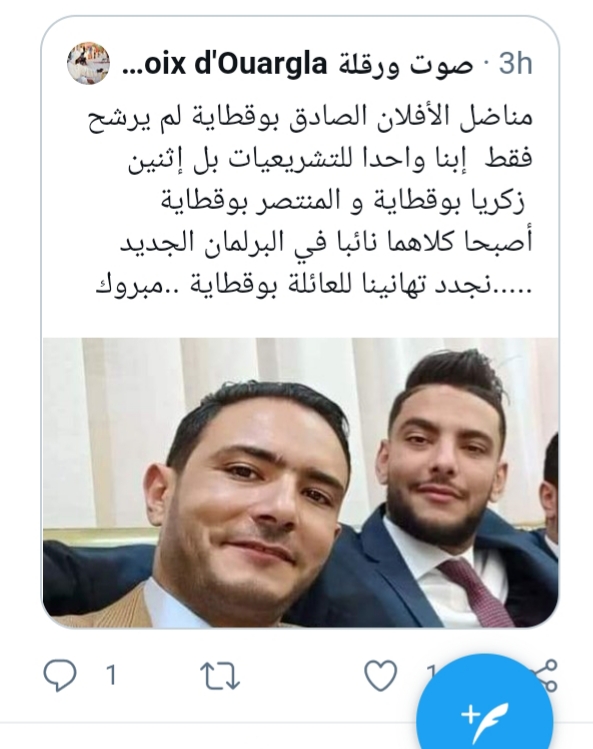Select the text line naming زكريا بوقطاية
Image resolution: width=593 pixels, height=749 pixels.
pos(342,201)
